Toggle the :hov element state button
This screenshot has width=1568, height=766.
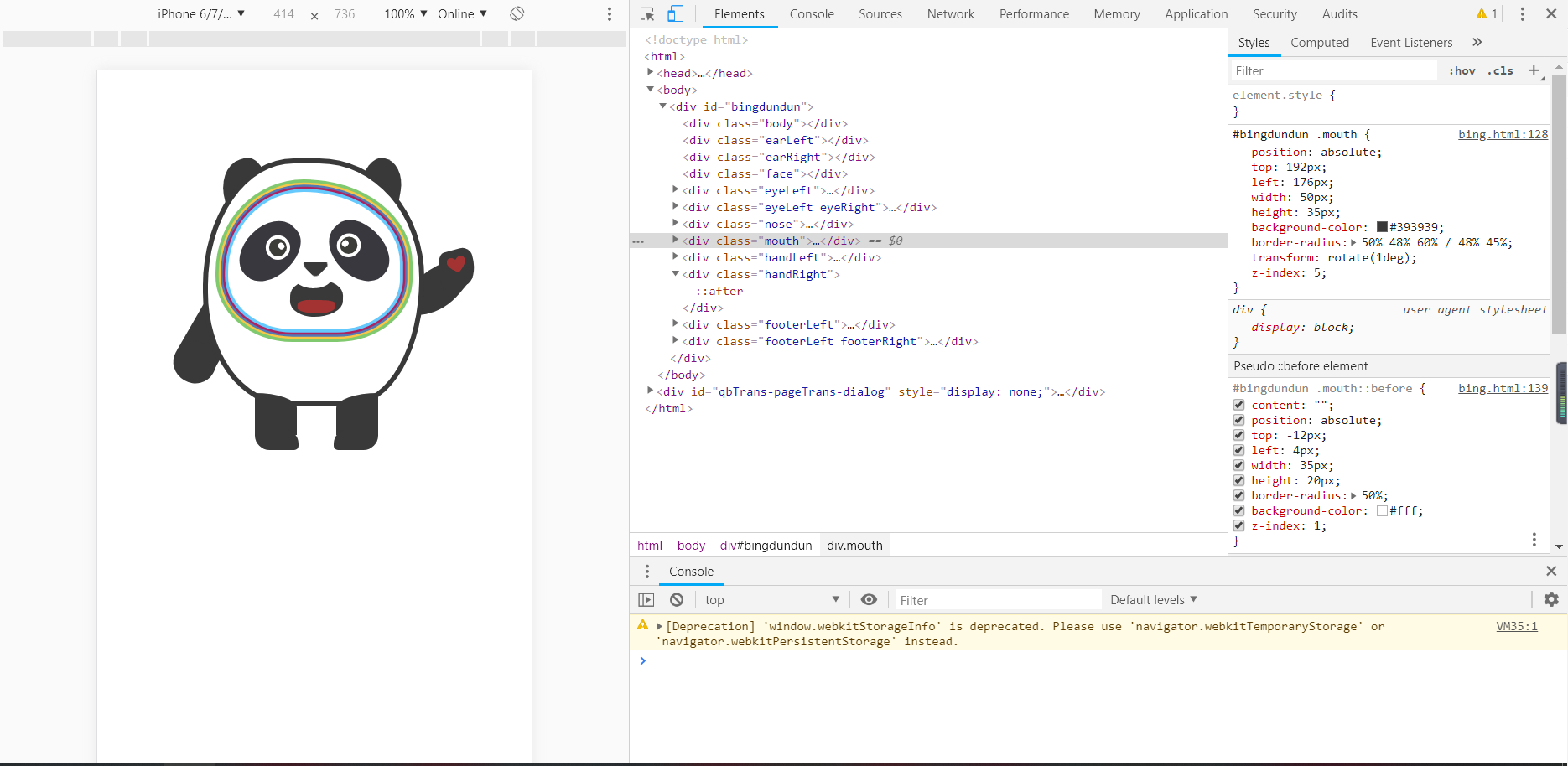[x=1462, y=71]
